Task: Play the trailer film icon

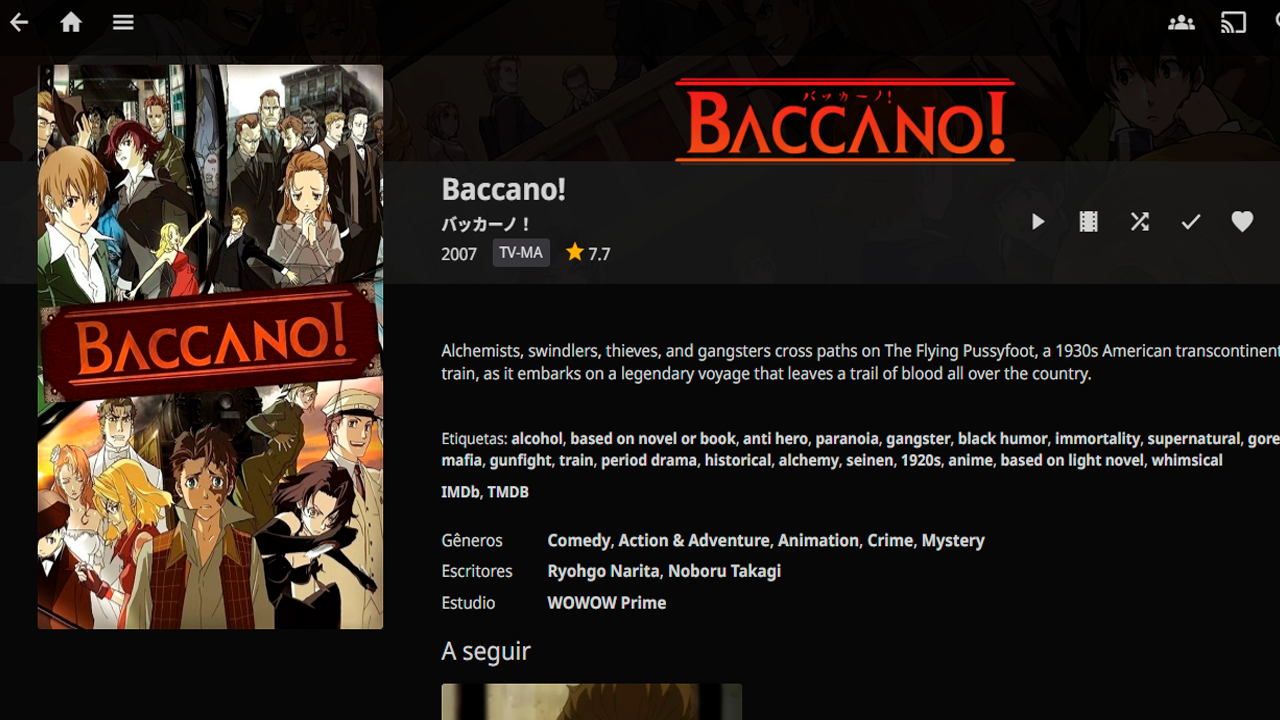Action: coord(1089,222)
